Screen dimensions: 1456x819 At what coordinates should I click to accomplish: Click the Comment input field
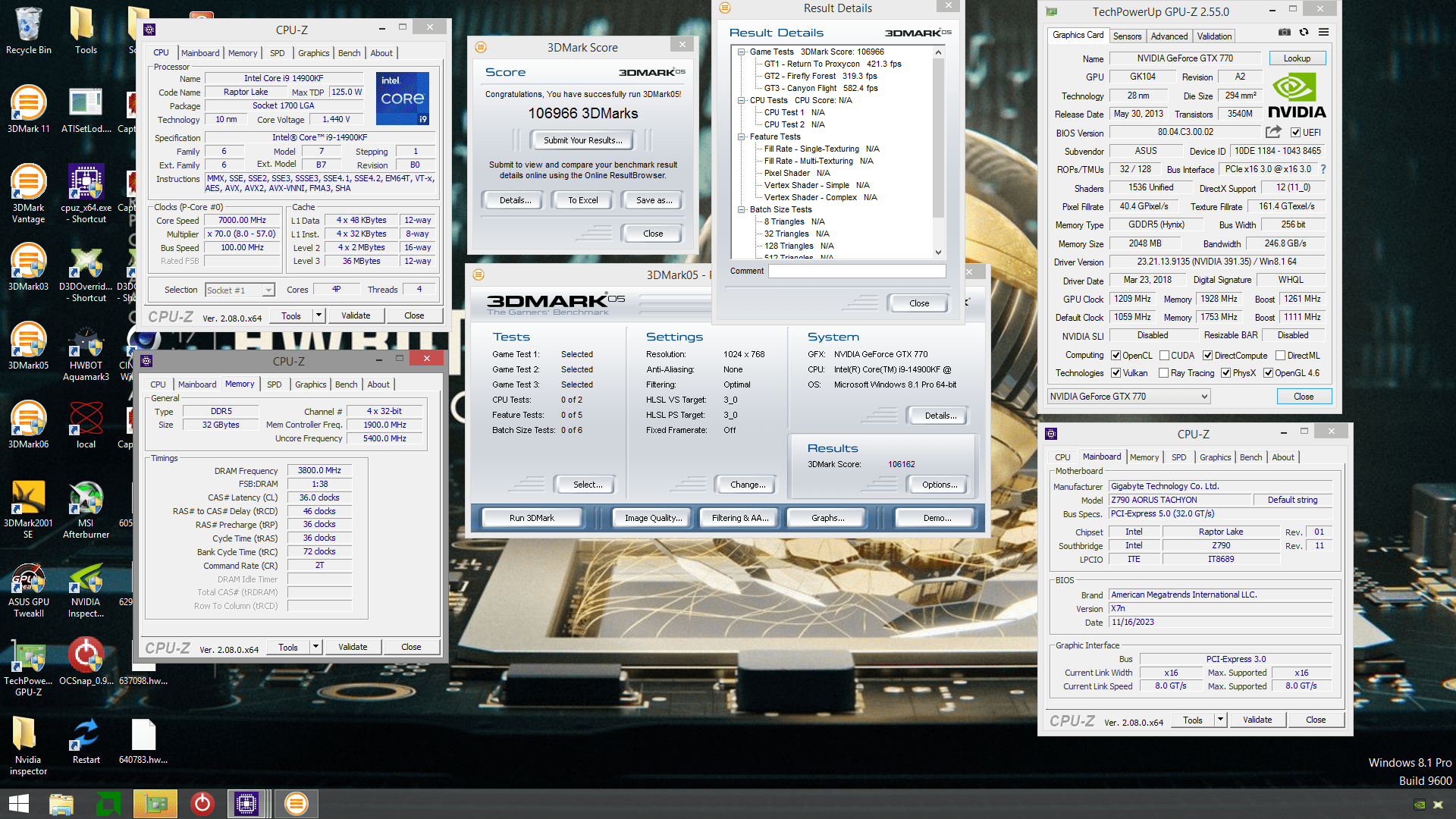pos(856,271)
